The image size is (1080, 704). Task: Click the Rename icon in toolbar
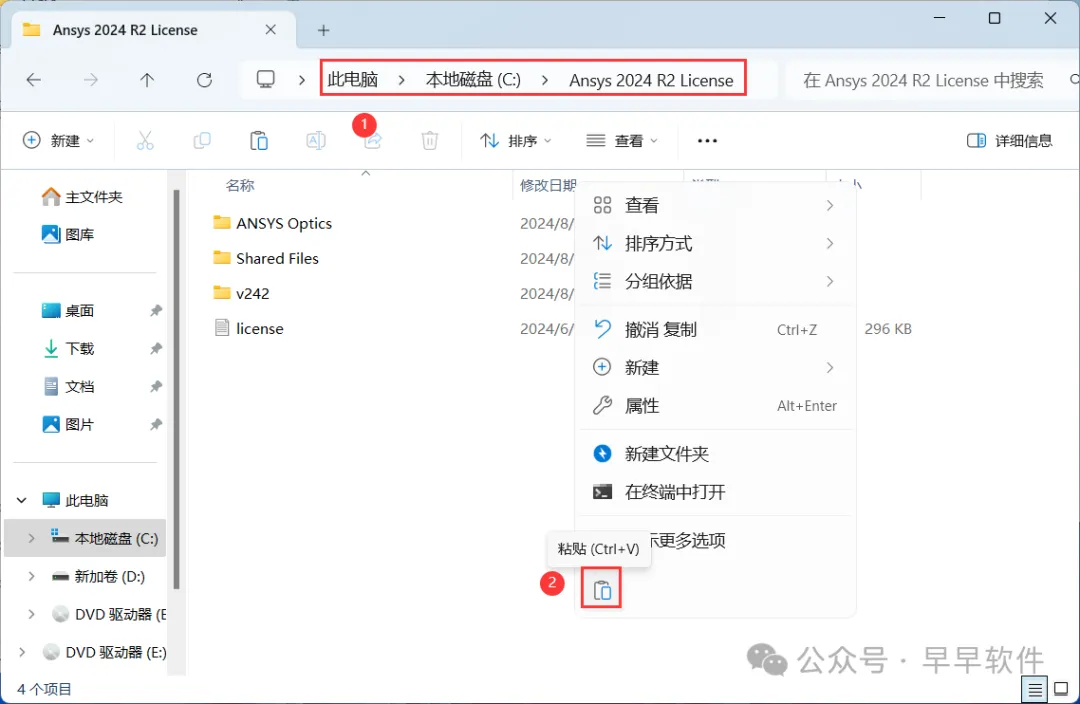(x=315, y=141)
